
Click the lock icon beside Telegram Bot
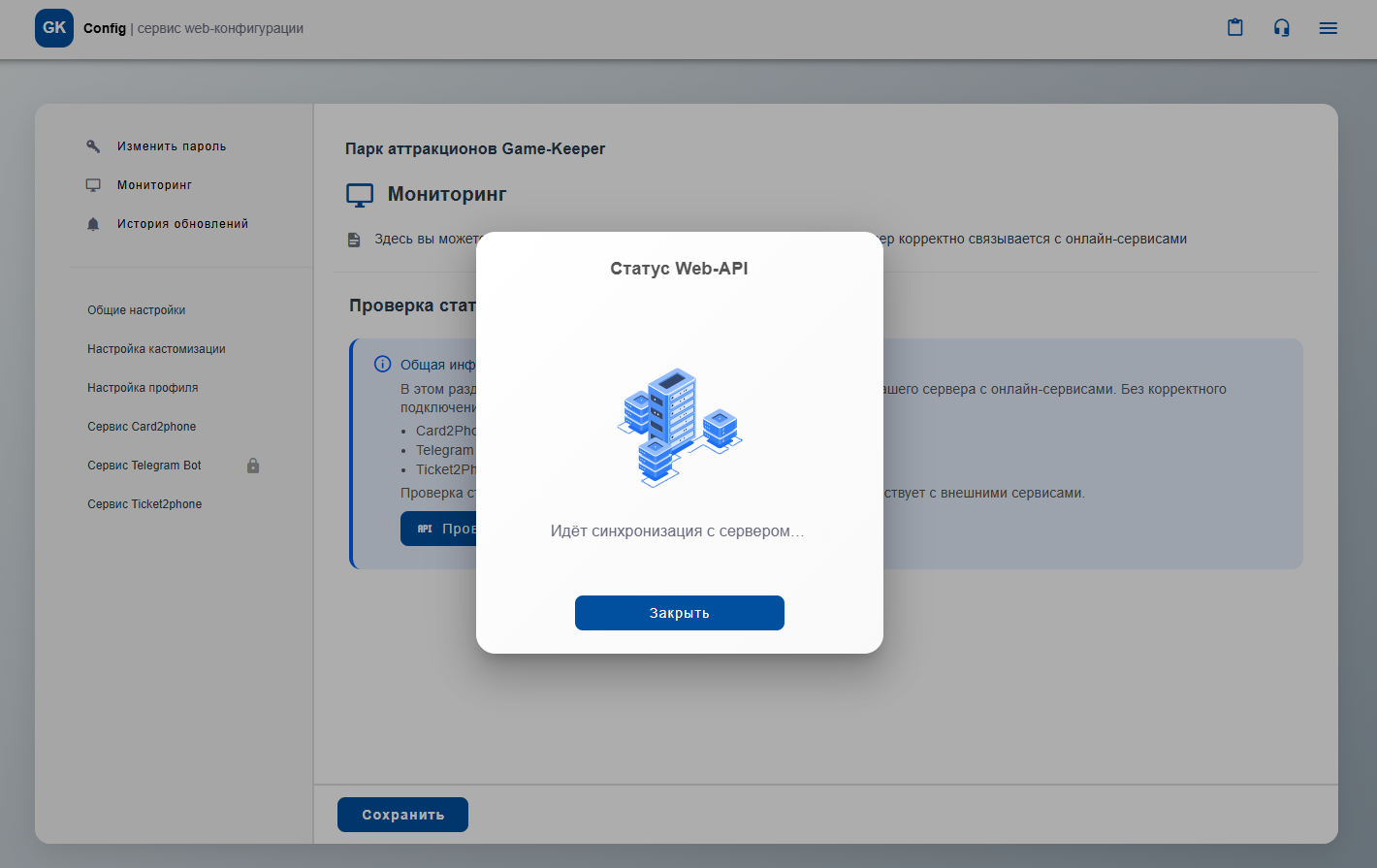pos(253,466)
